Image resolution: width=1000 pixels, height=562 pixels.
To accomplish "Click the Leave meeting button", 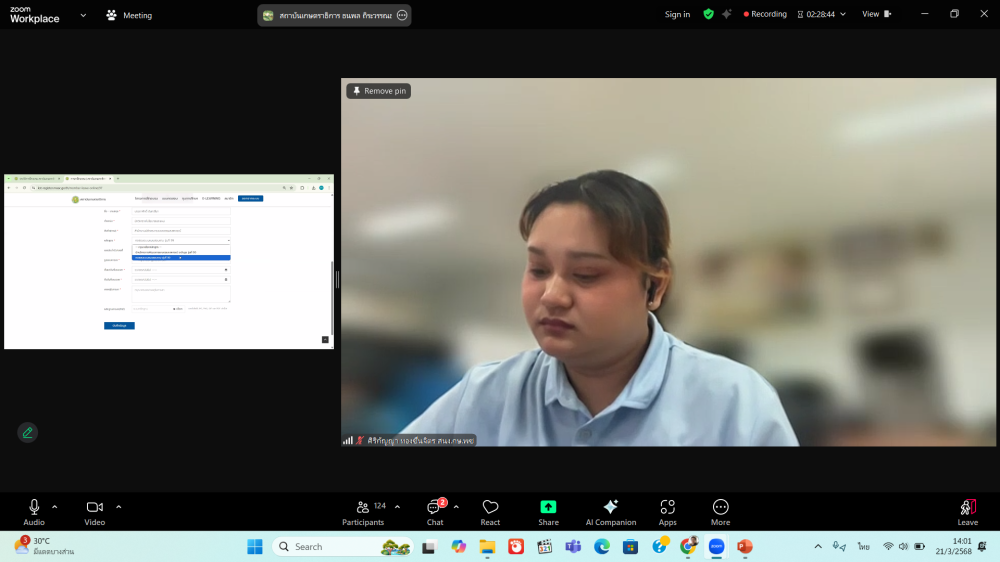I will pos(967,512).
